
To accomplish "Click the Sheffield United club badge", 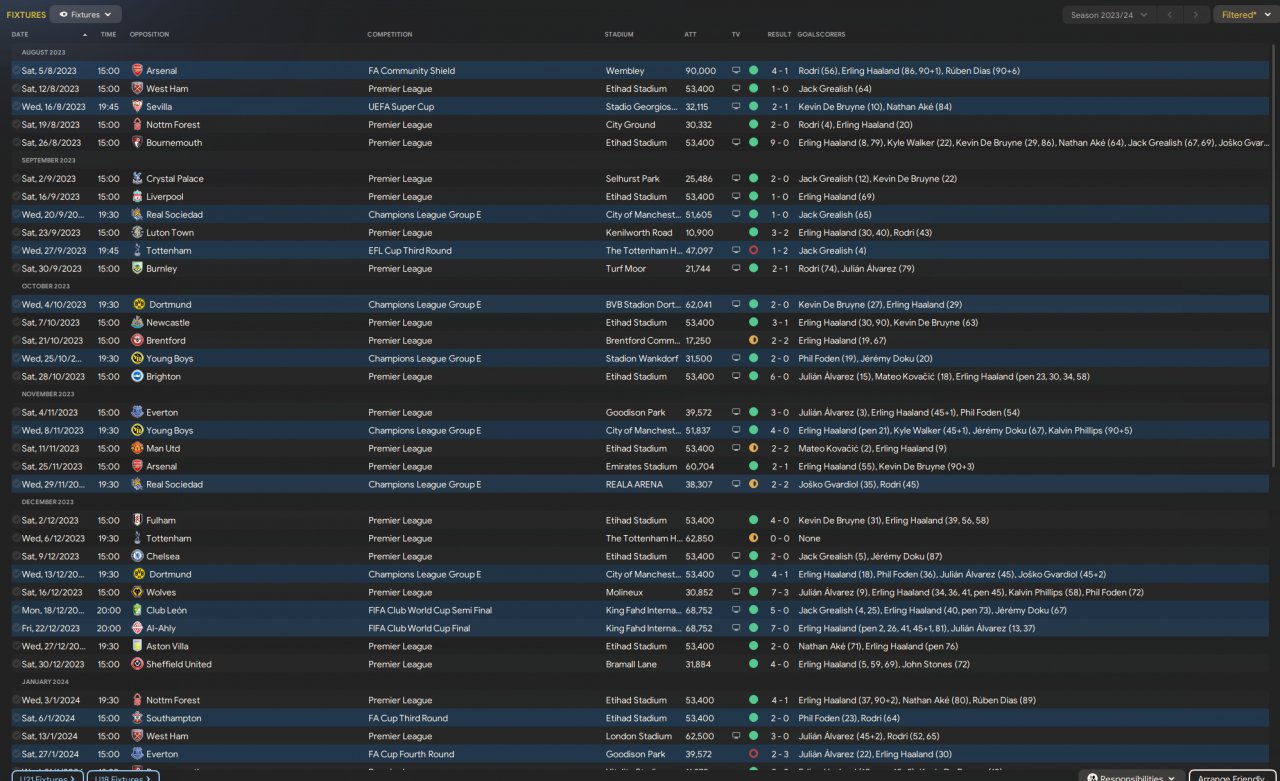I will click(x=137, y=665).
